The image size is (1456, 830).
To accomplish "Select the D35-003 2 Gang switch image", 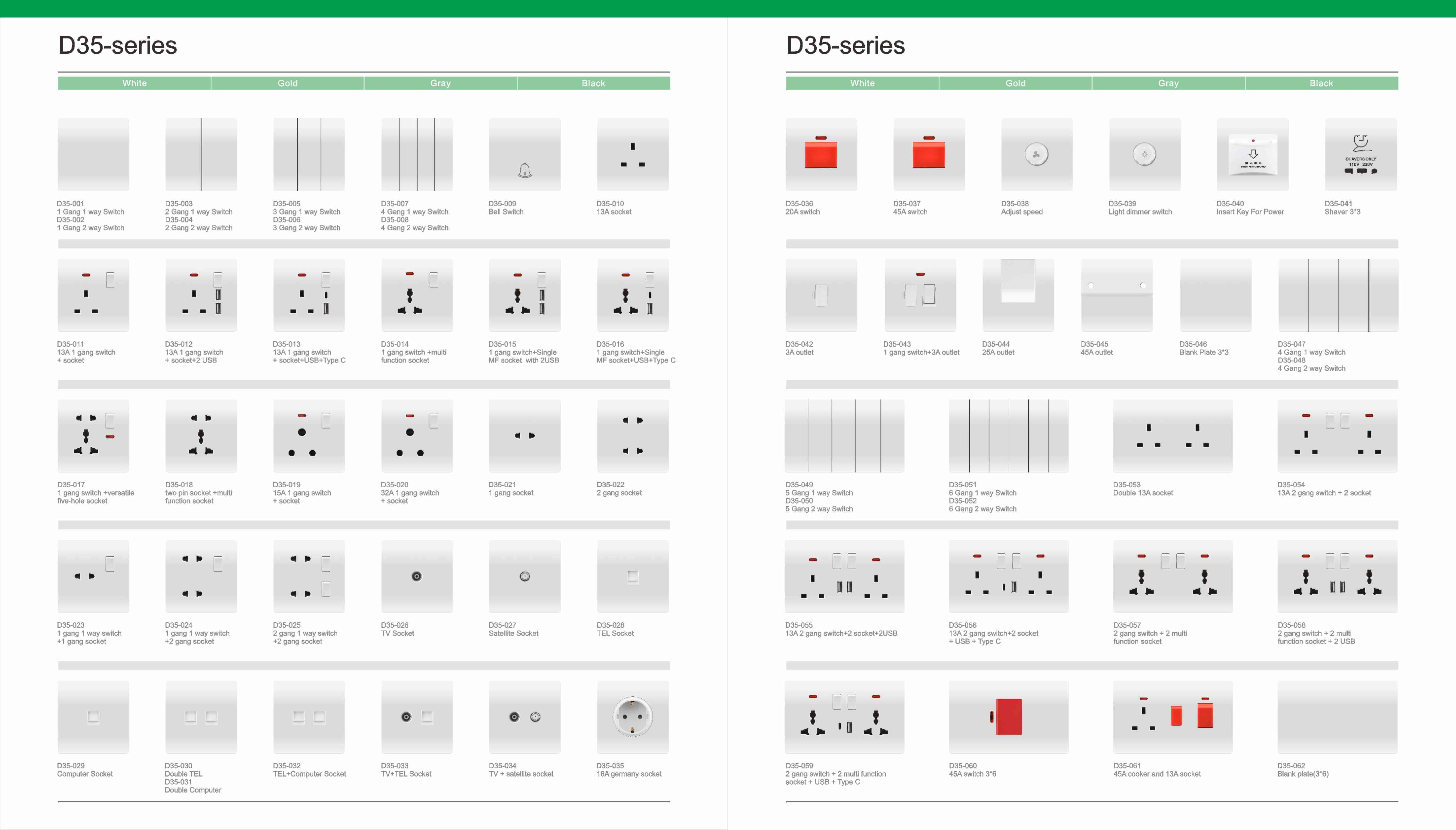I will coord(201,155).
